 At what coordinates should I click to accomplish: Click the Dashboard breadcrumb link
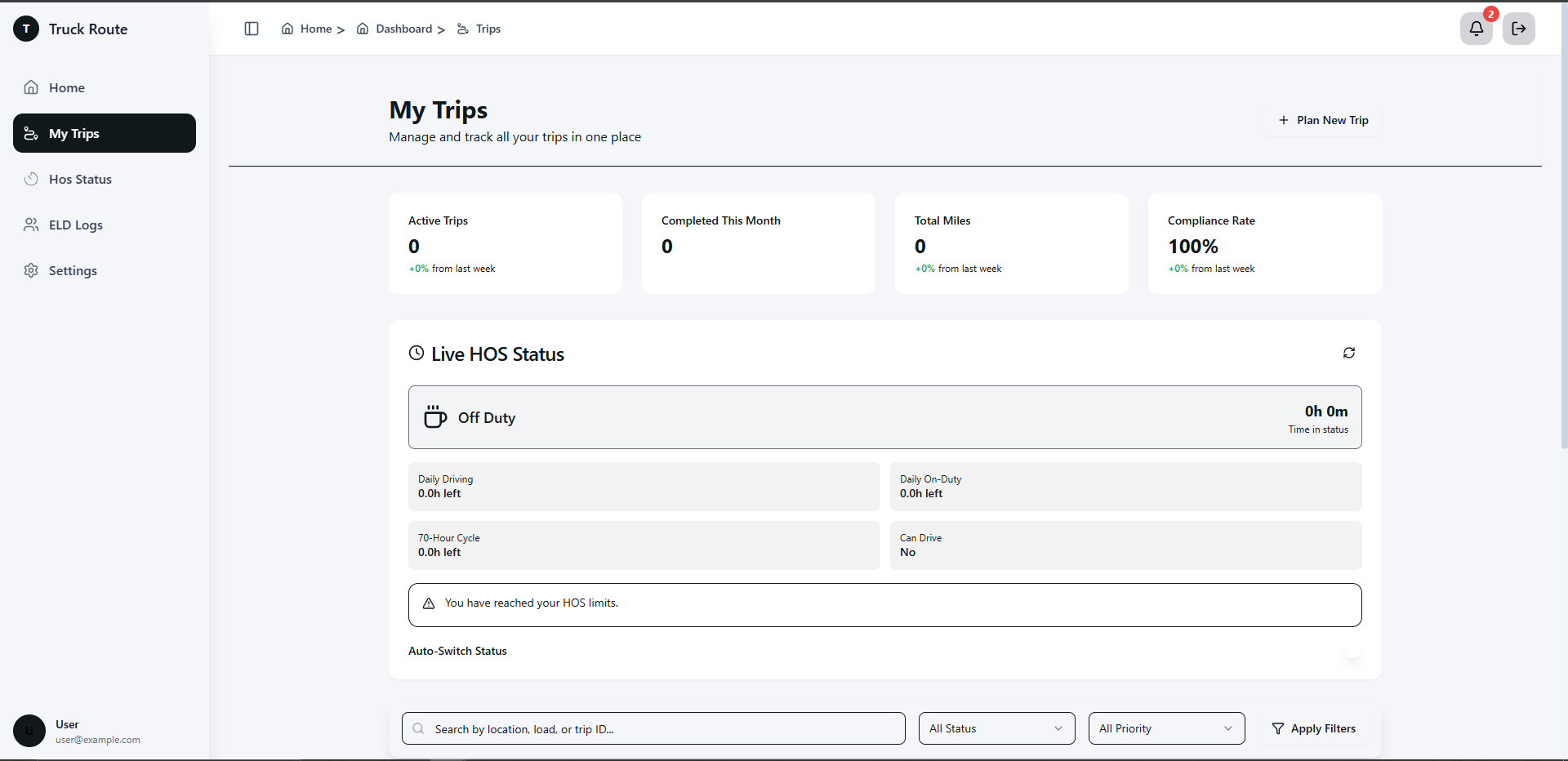[394, 29]
